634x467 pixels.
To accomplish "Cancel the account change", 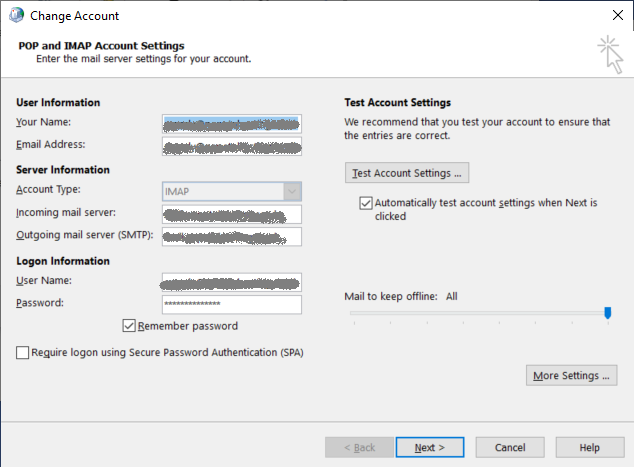I will point(510,447).
